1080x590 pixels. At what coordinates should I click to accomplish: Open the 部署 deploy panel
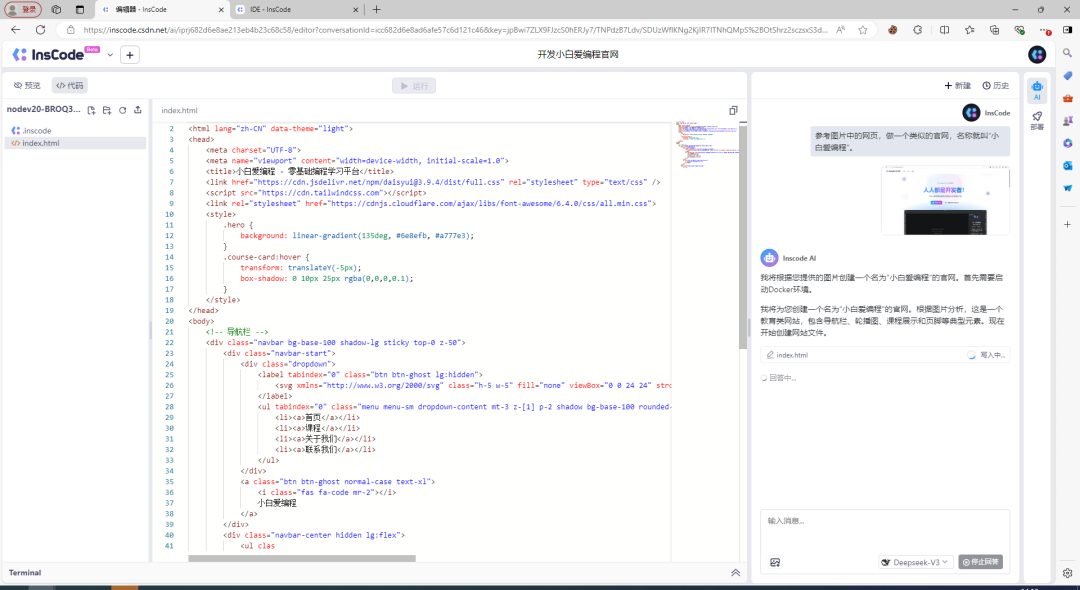[x=1037, y=120]
